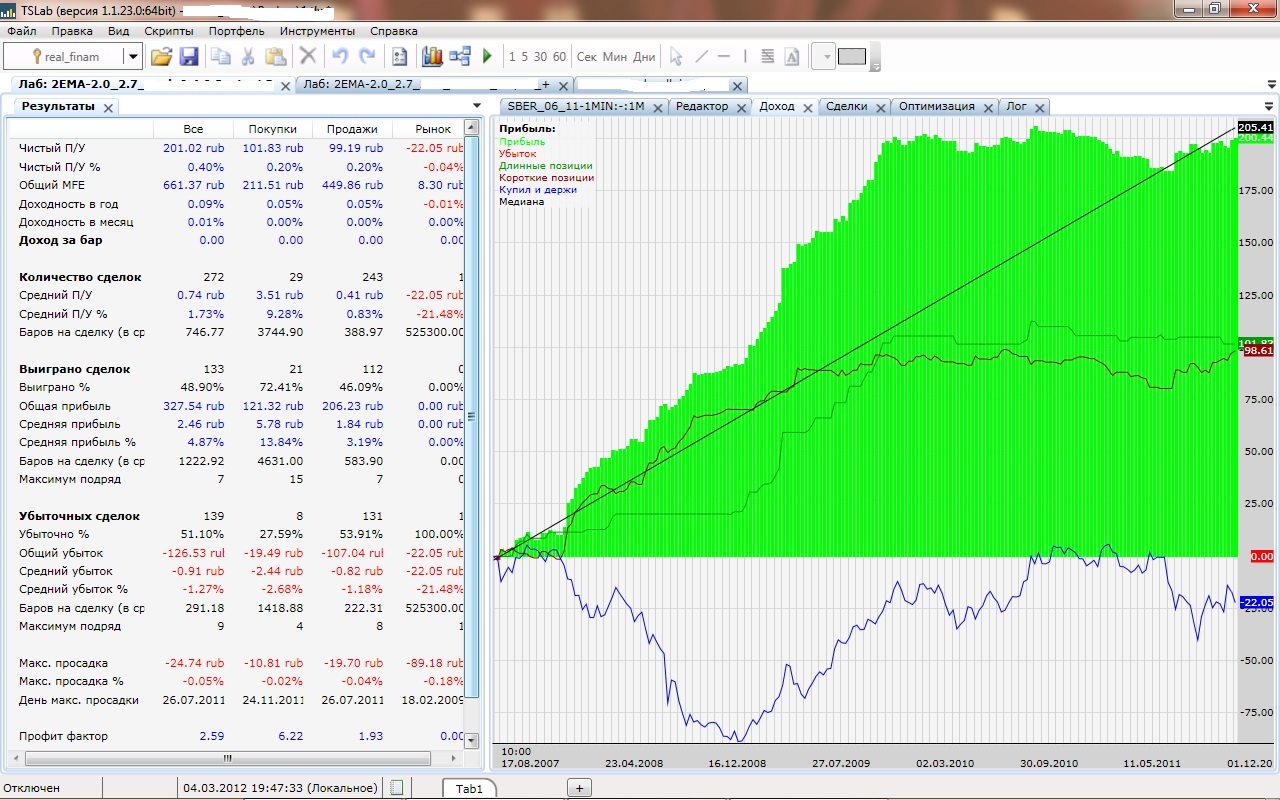Viewport: 1280px width, 800px height.
Task: Click the drawing color swatch
Action: [x=851, y=57]
